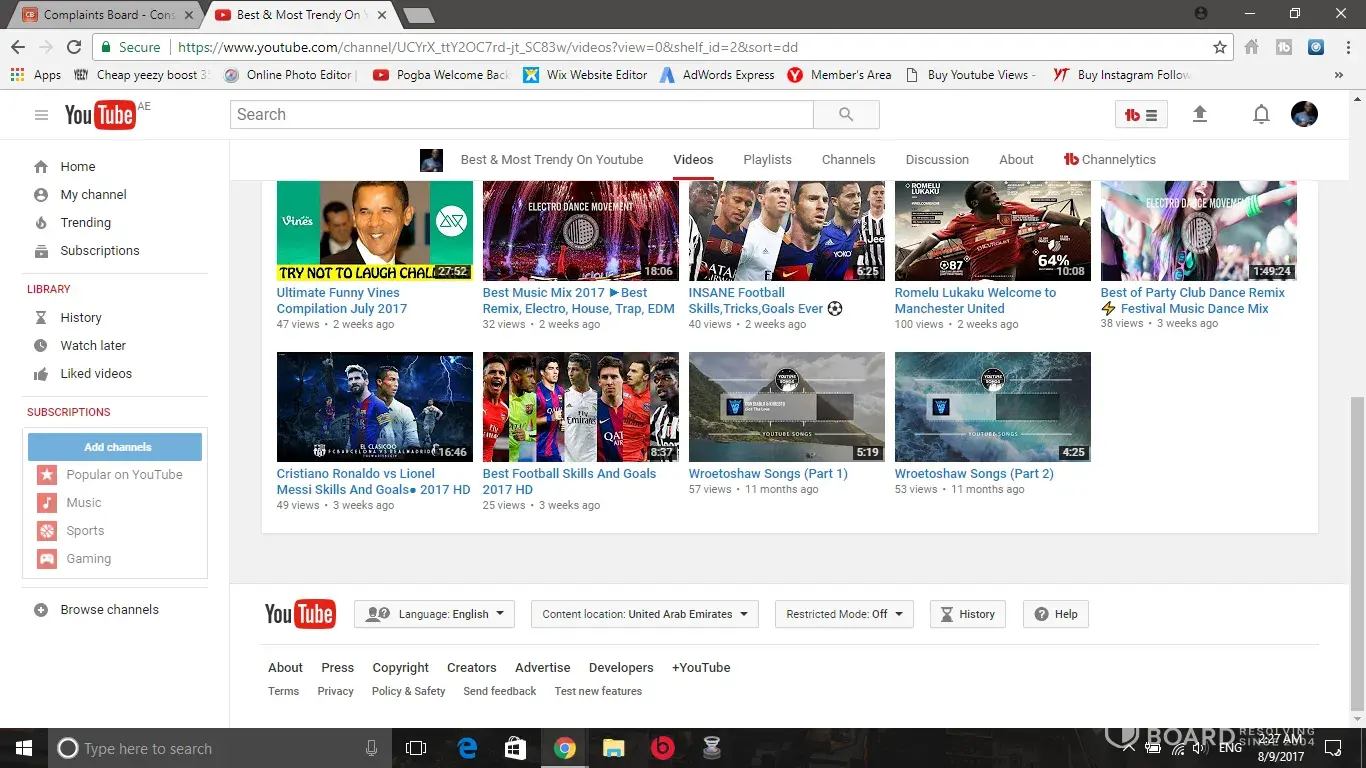The image size is (1366, 768).
Task: Open the account avatar menu
Action: point(1304,115)
